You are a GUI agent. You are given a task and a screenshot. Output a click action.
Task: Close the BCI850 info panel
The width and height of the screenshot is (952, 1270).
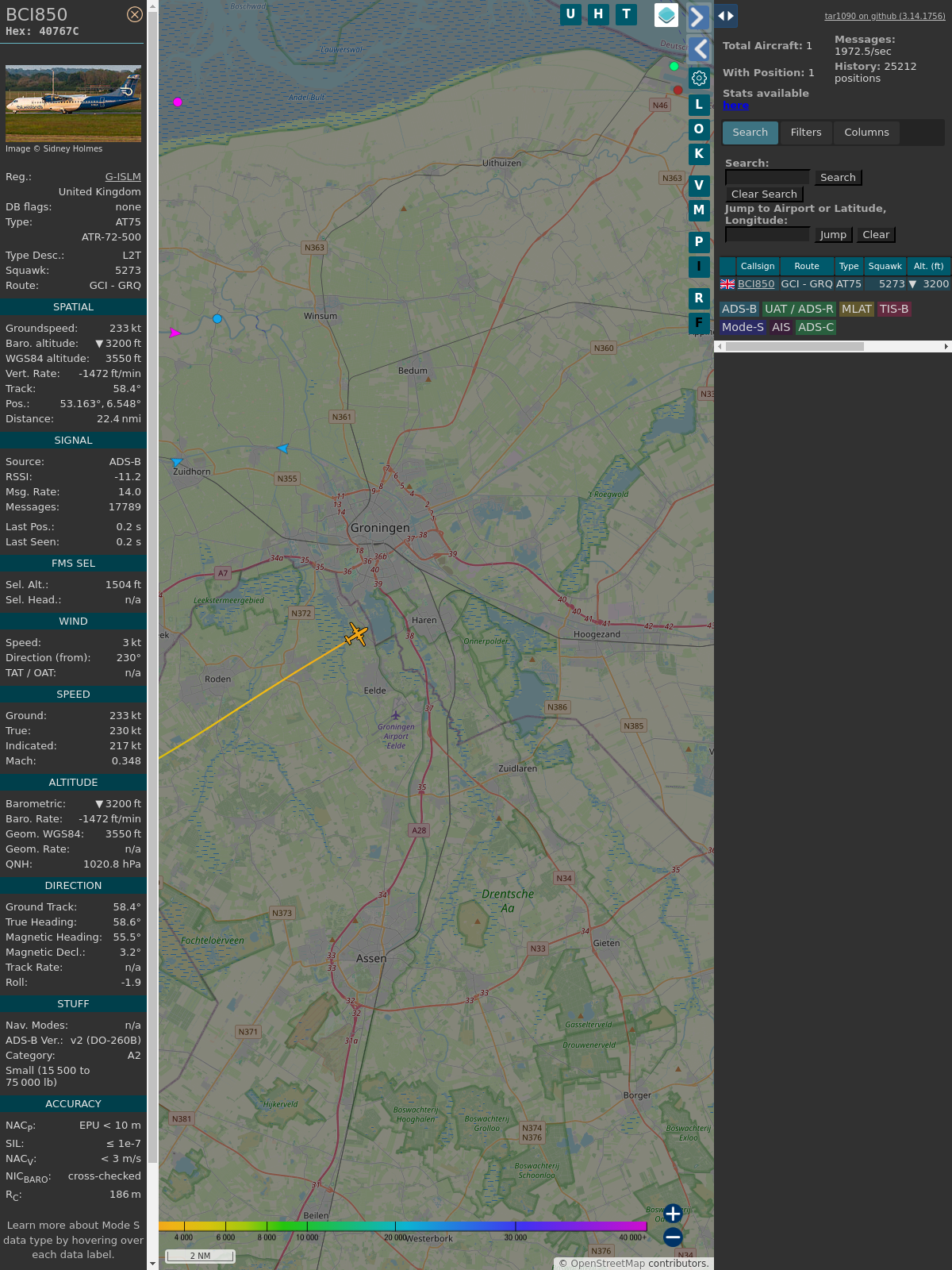tap(135, 14)
